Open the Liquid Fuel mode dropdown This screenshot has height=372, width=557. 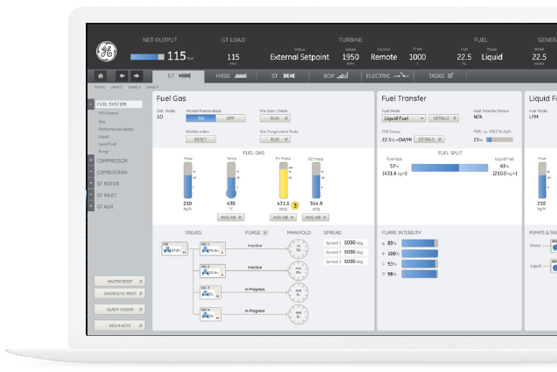(x=404, y=118)
